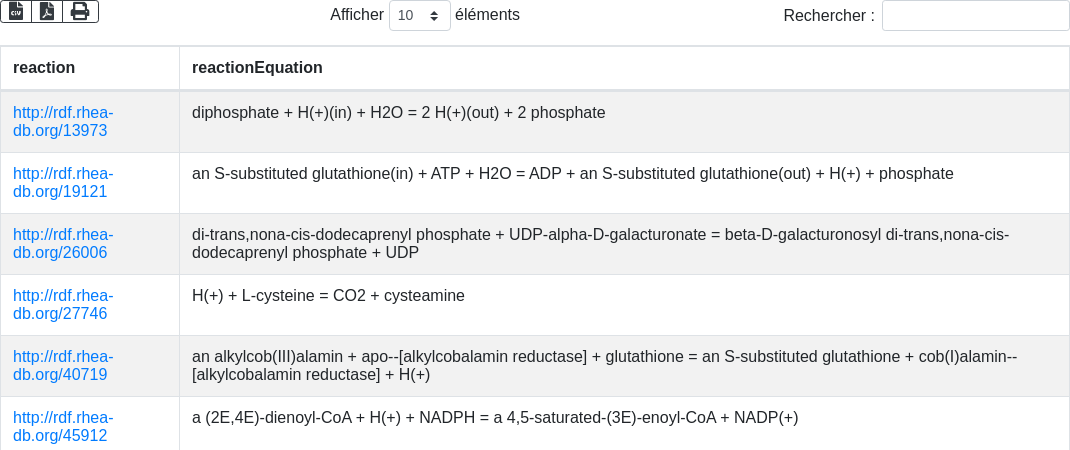Open the Afficher entries count dropdown

coord(419,16)
